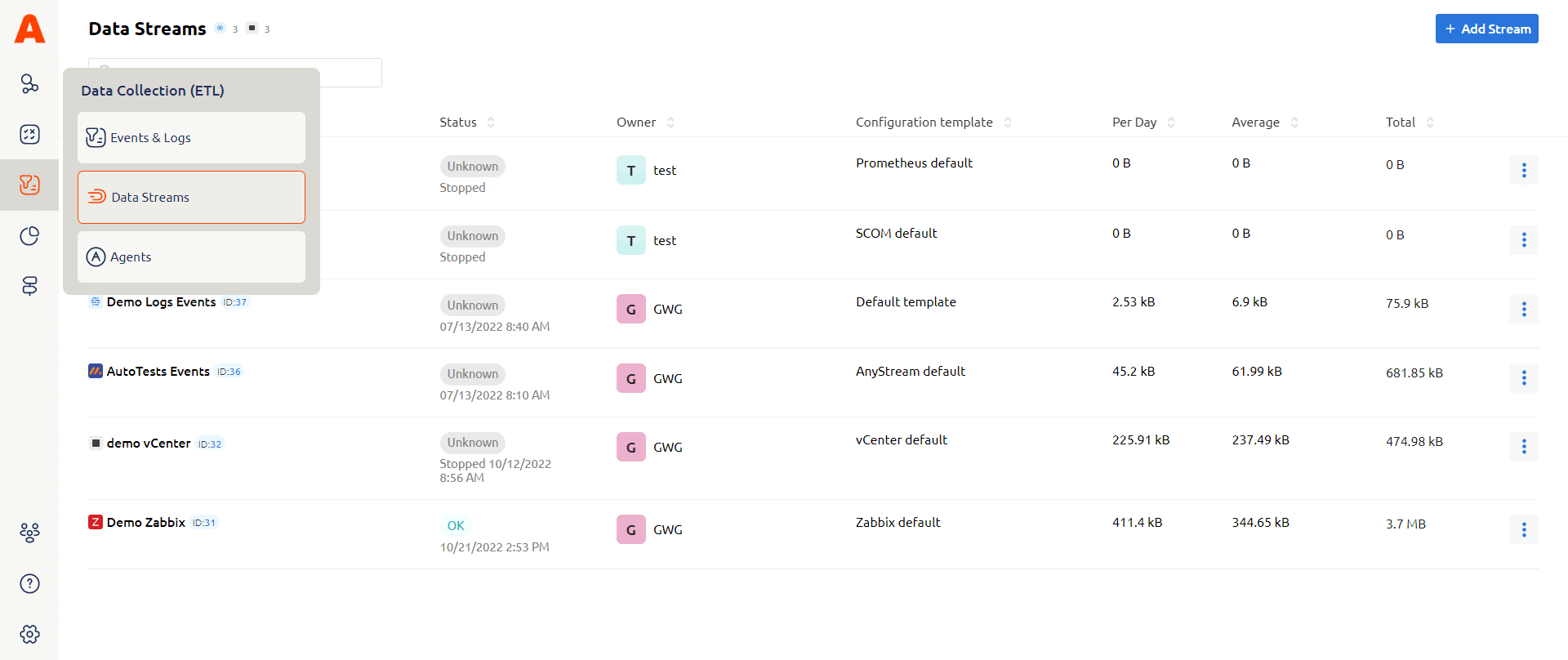Screen dimensions: 1568x660
Task: Open the demo vCenter stream
Action: (x=149, y=443)
